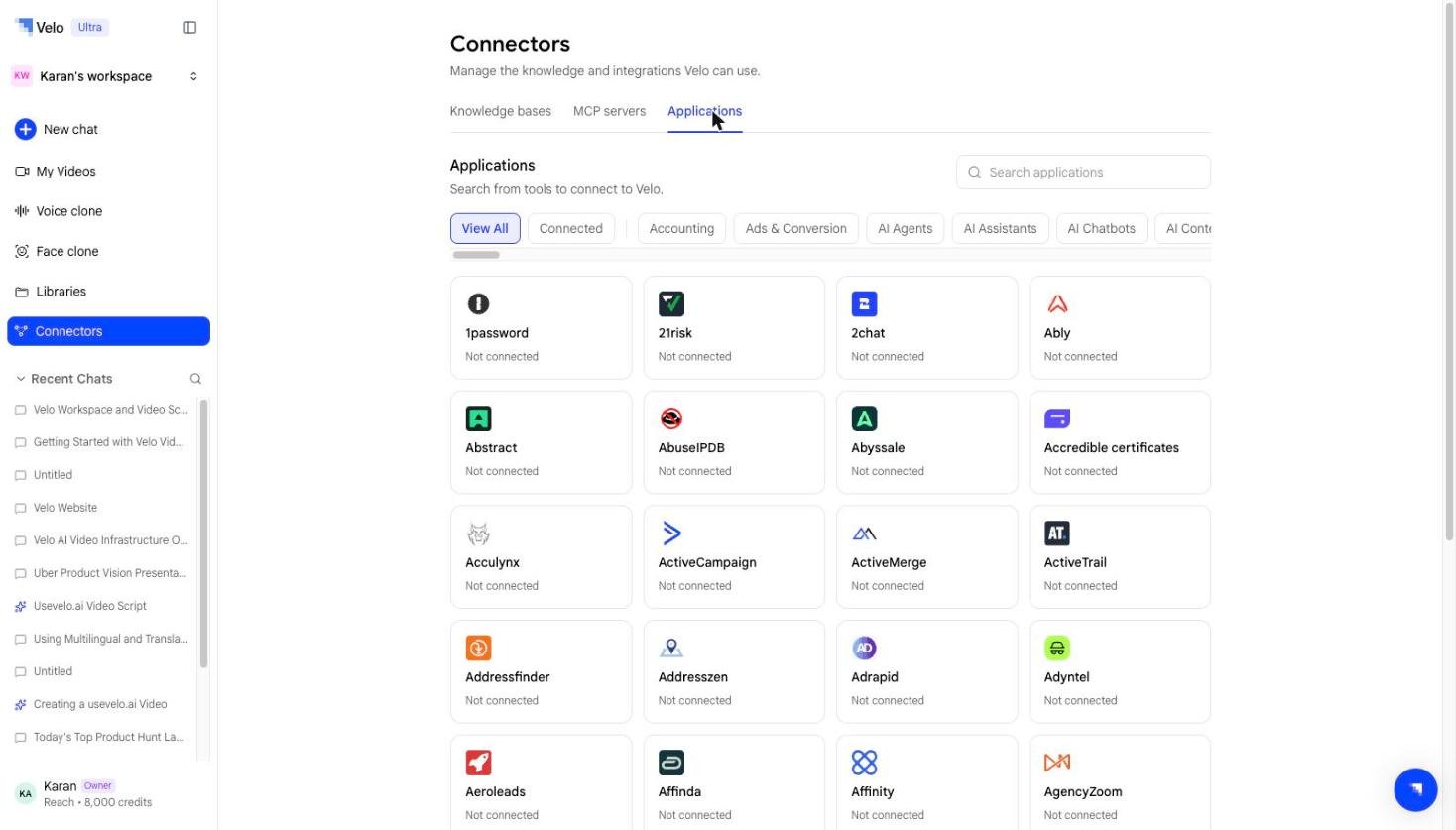Open the support chat bubble
Viewport: 1456px width, 830px height.
(1415, 789)
